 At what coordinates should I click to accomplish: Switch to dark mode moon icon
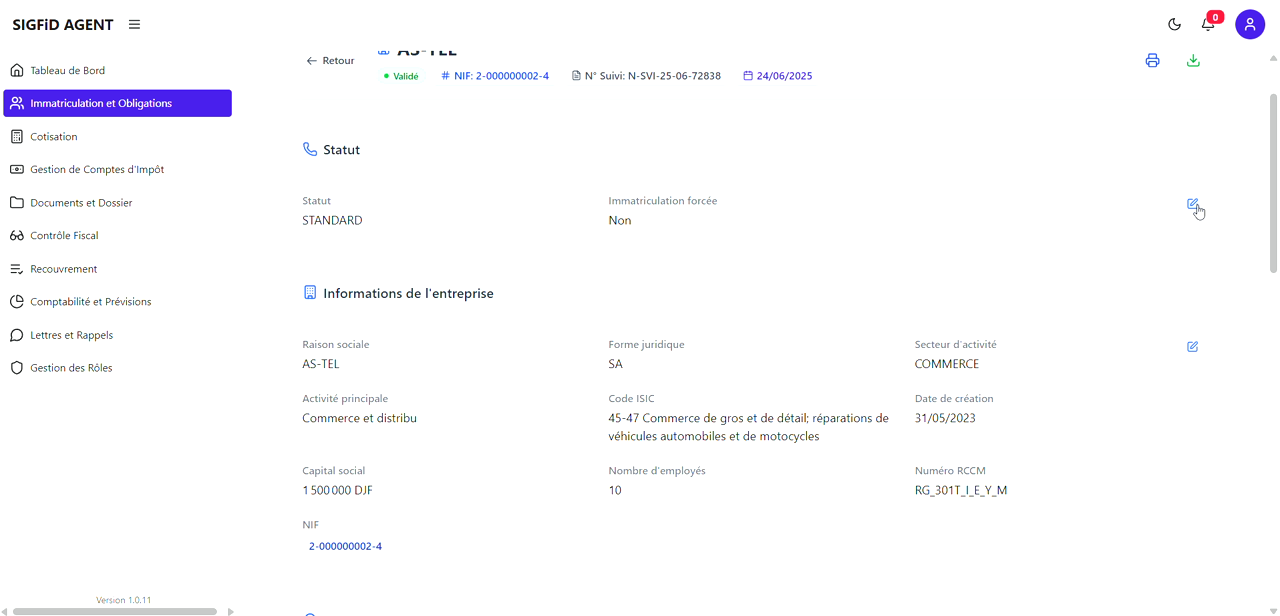(1174, 25)
